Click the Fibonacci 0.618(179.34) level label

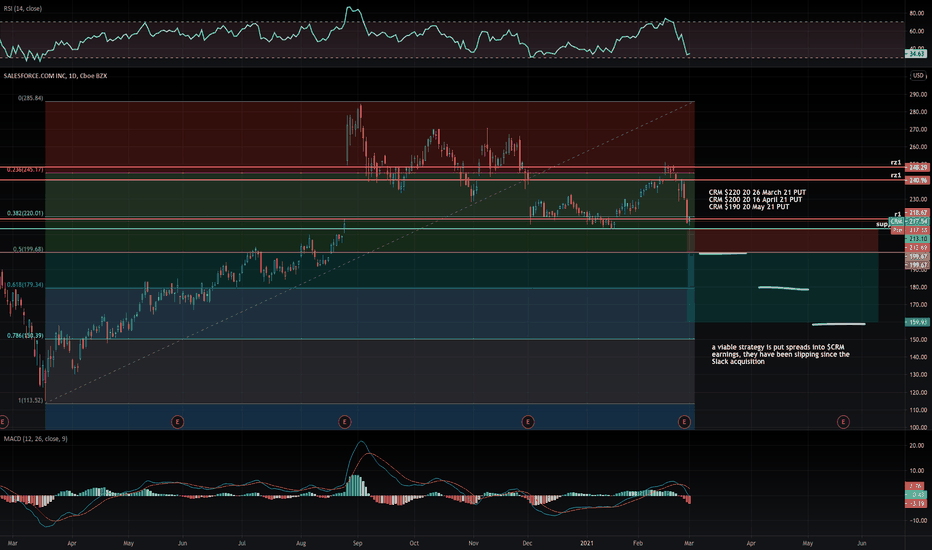(x=25, y=285)
